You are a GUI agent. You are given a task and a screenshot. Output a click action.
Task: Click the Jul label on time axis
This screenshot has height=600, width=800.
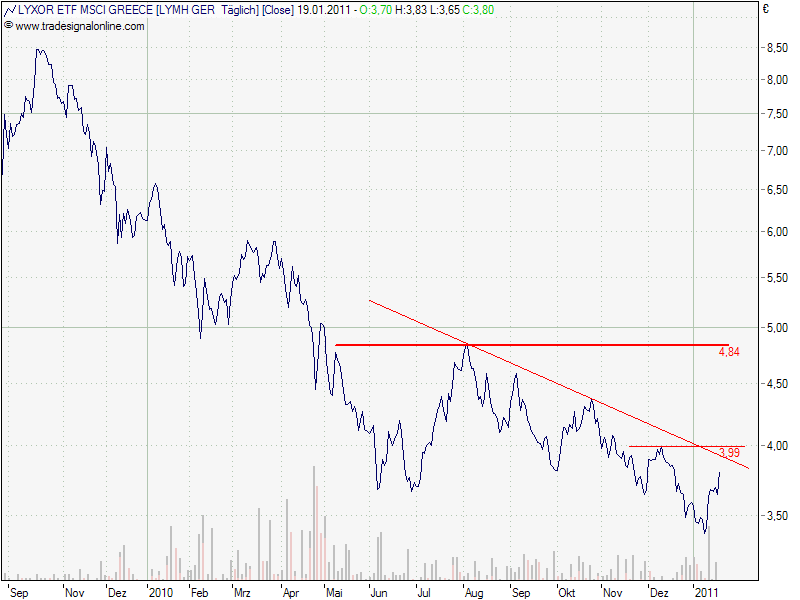point(424,593)
